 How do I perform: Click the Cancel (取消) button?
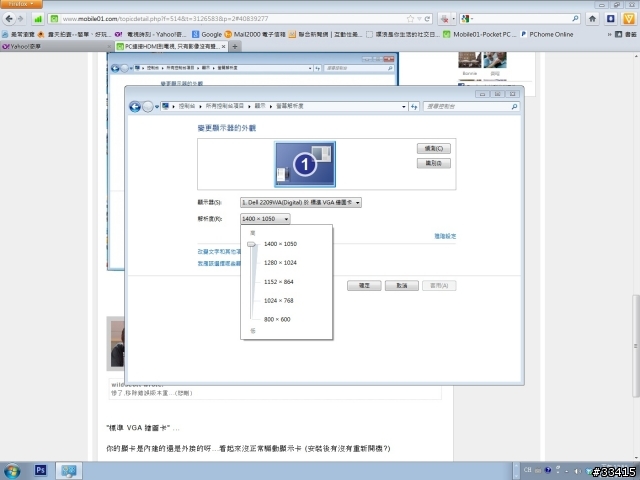pyautogui.click(x=402, y=285)
